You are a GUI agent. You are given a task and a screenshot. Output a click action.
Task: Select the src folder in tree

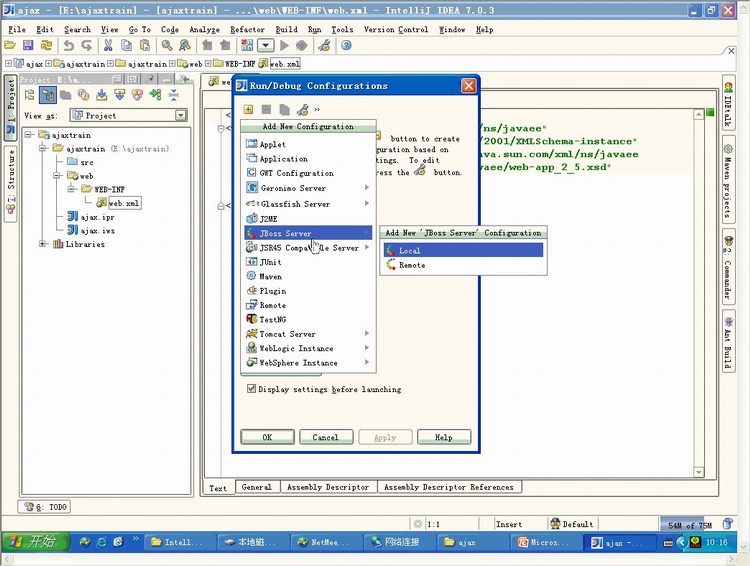(x=80, y=162)
